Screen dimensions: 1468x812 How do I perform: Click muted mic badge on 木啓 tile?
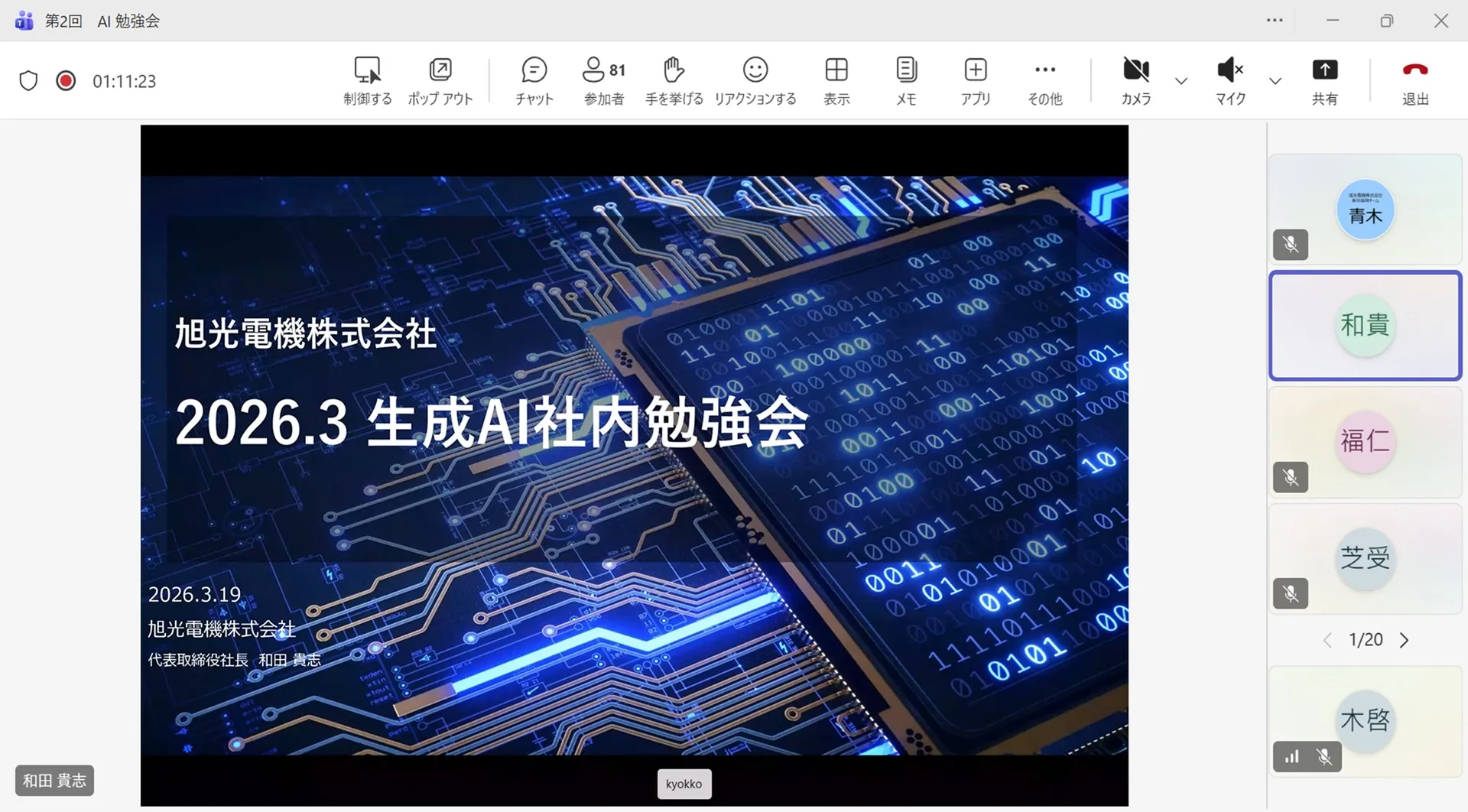point(1324,757)
